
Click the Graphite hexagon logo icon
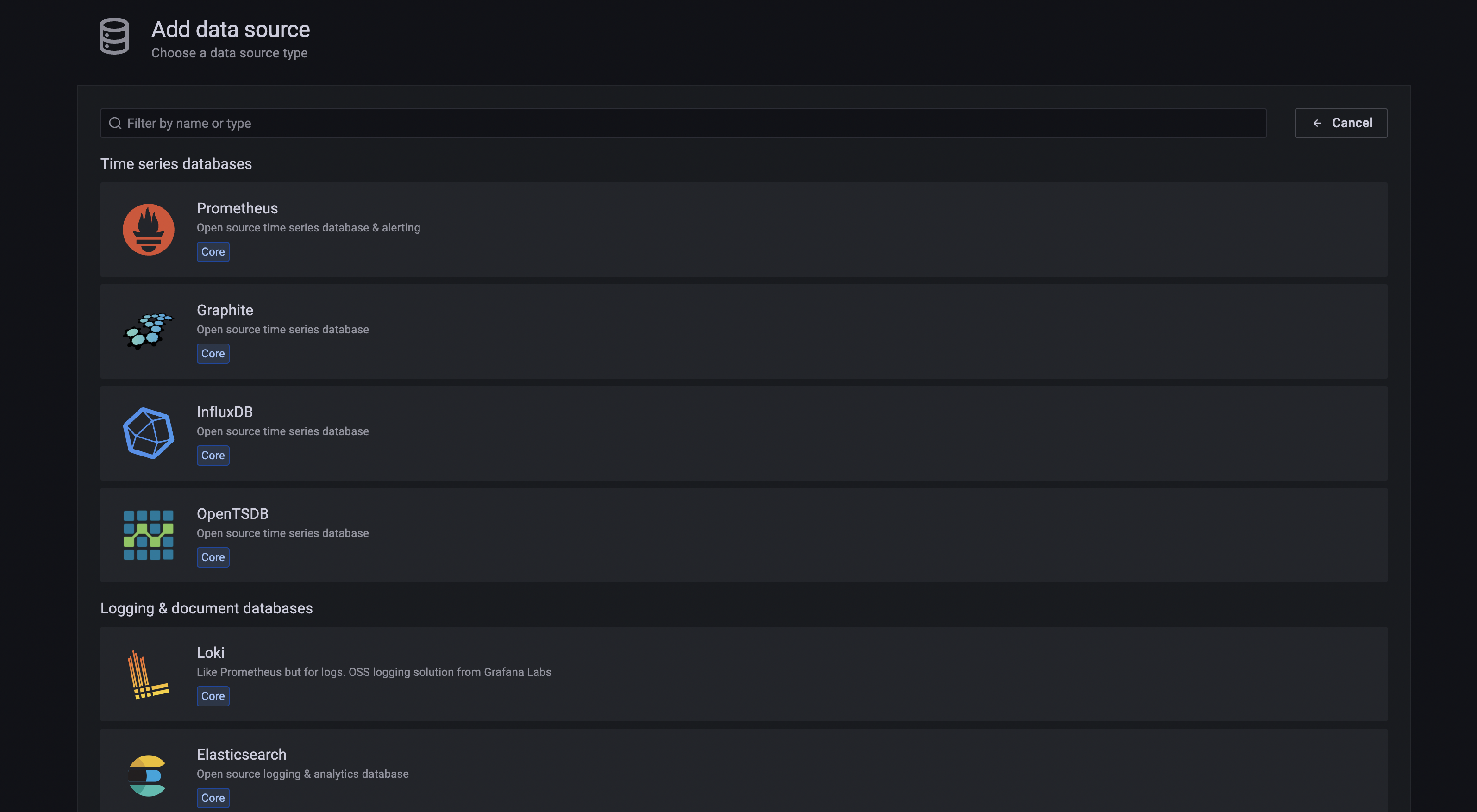149,331
